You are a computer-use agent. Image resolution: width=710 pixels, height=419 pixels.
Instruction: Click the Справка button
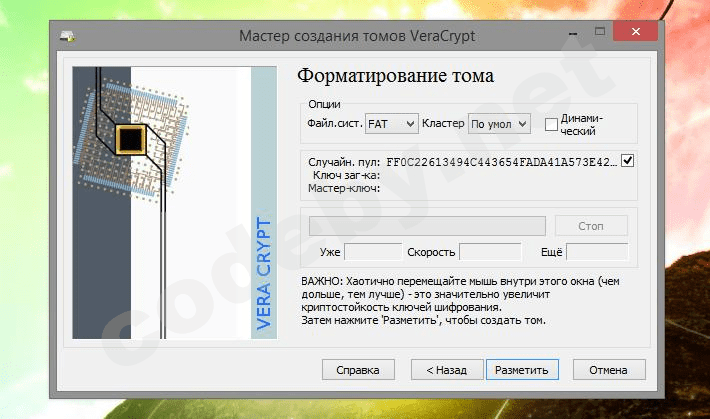[358, 370]
